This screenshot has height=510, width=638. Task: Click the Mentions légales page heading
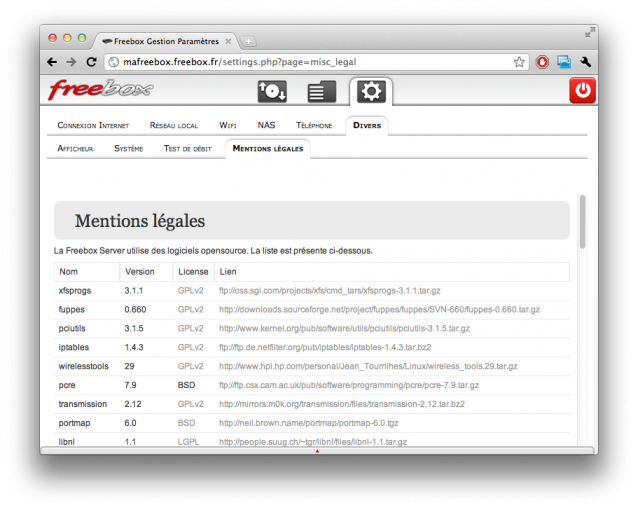[140, 221]
